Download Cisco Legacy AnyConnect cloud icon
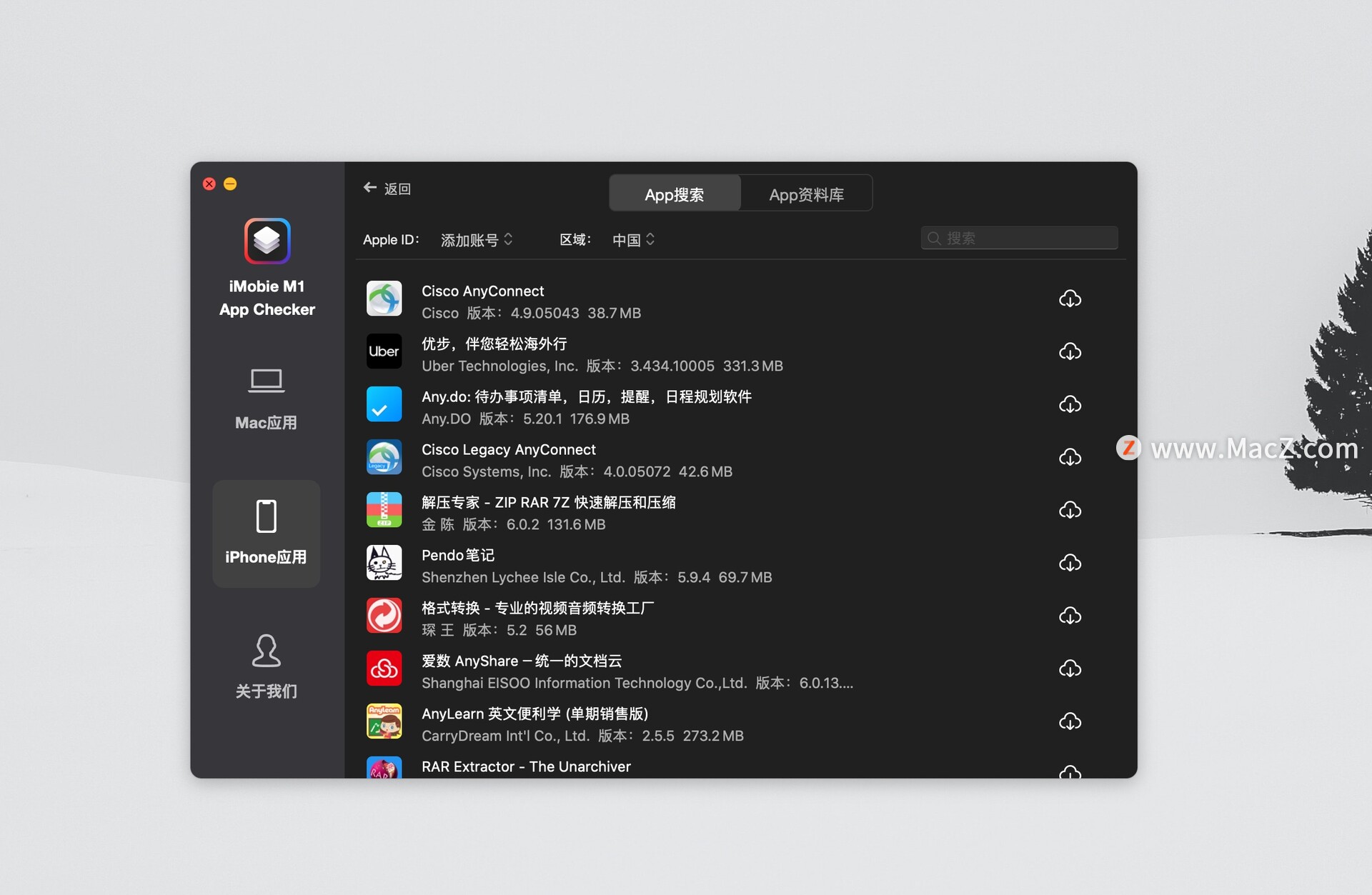The height and width of the screenshot is (895, 1372). pyautogui.click(x=1070, y=457)
